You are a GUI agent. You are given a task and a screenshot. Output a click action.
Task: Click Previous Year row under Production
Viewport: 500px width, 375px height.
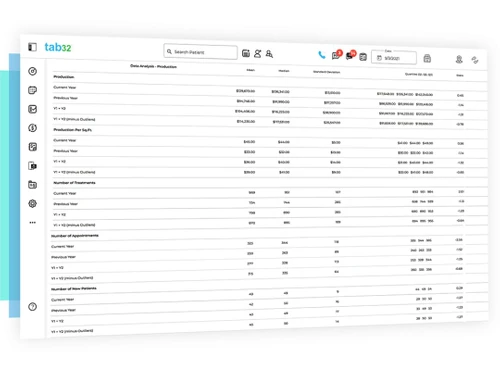[x=65, y=98]
